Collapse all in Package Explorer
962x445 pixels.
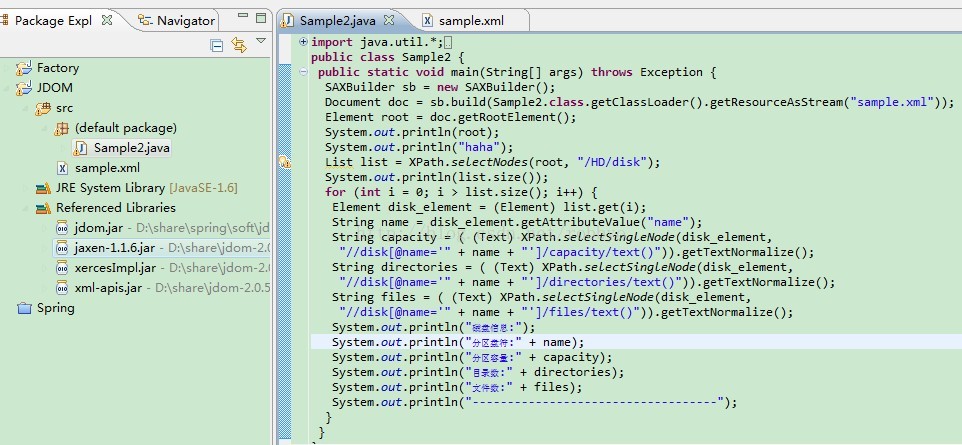(x=217, y=45)
